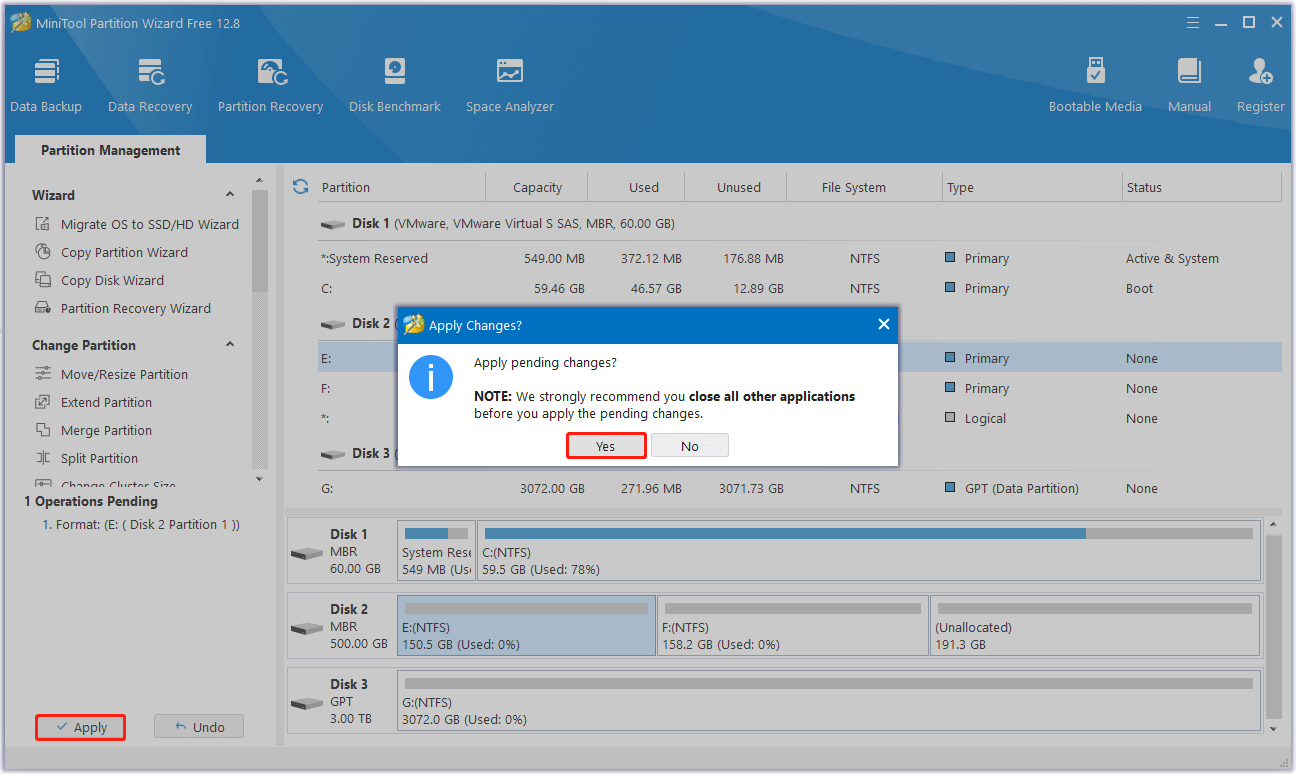Select Migrate OS to SSD/HD Wizard
This screenshot has height=775, width=1298.
[x=150, y=224]
